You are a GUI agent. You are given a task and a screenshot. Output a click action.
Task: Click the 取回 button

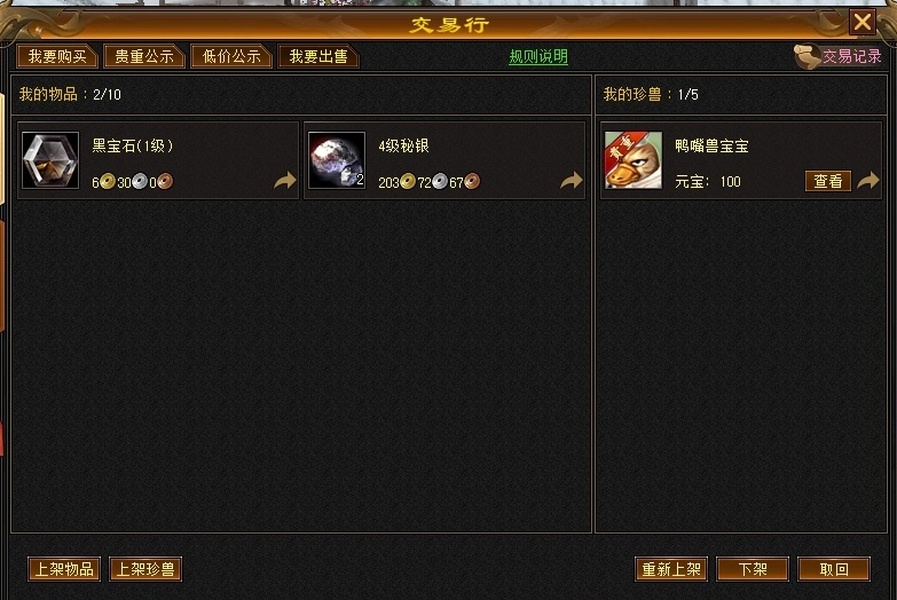point(834,569)
